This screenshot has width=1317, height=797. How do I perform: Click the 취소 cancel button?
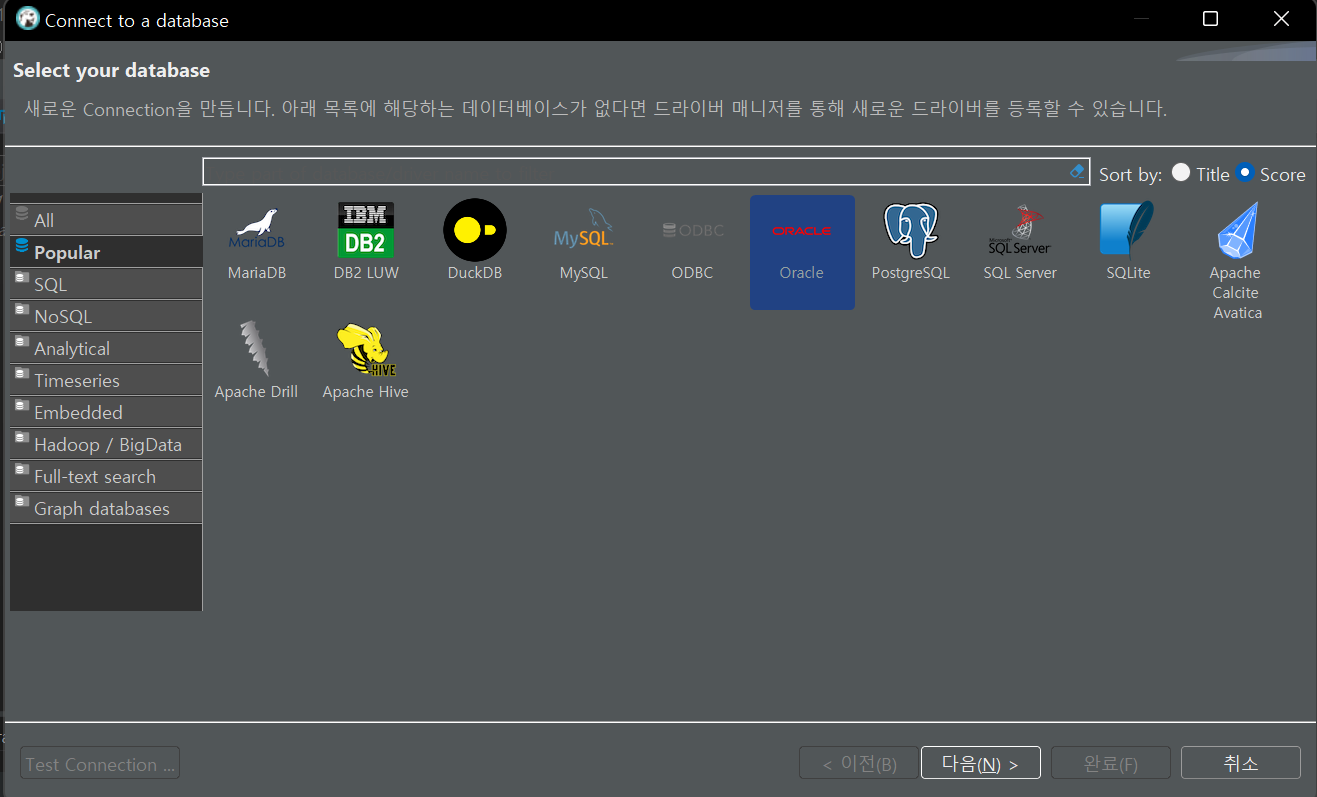pos(1241,763)
